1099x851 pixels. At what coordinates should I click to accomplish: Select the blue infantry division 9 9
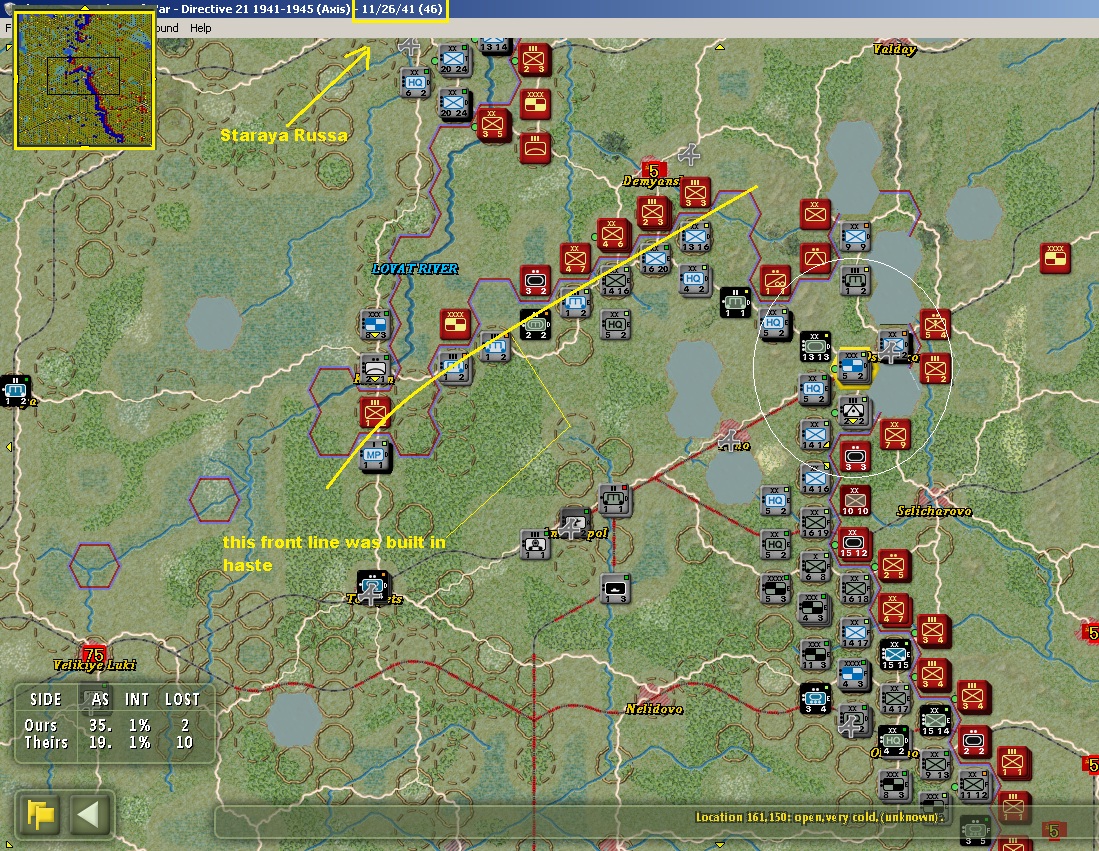pos(854,238)
